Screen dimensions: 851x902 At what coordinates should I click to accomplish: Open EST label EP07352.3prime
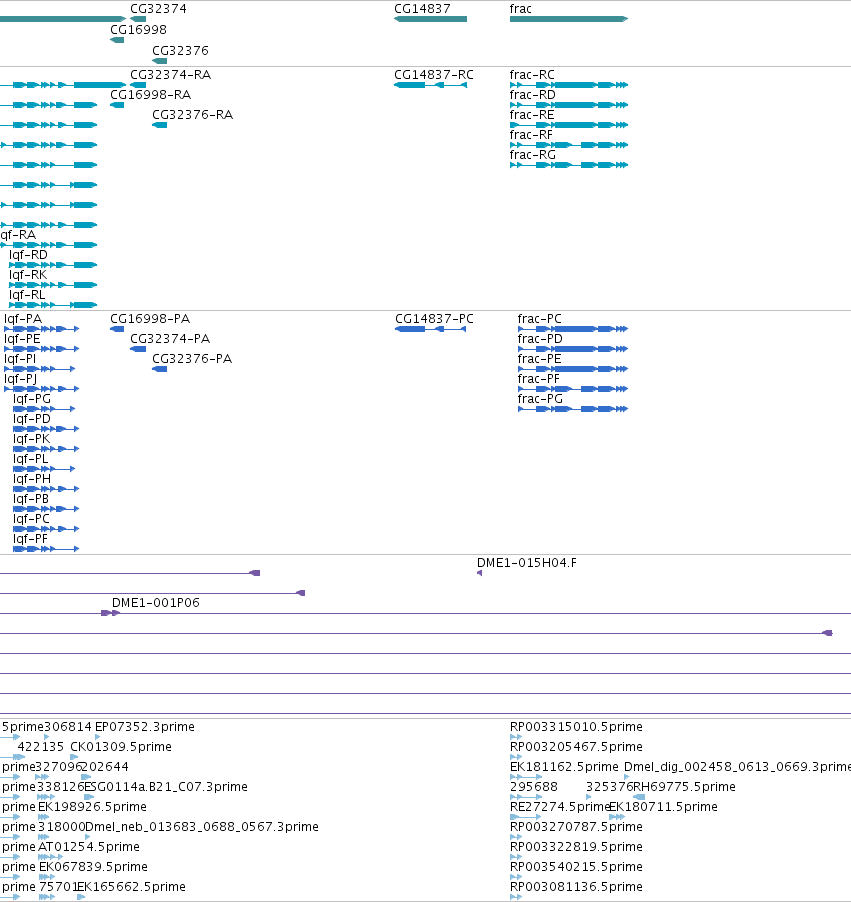144,727
